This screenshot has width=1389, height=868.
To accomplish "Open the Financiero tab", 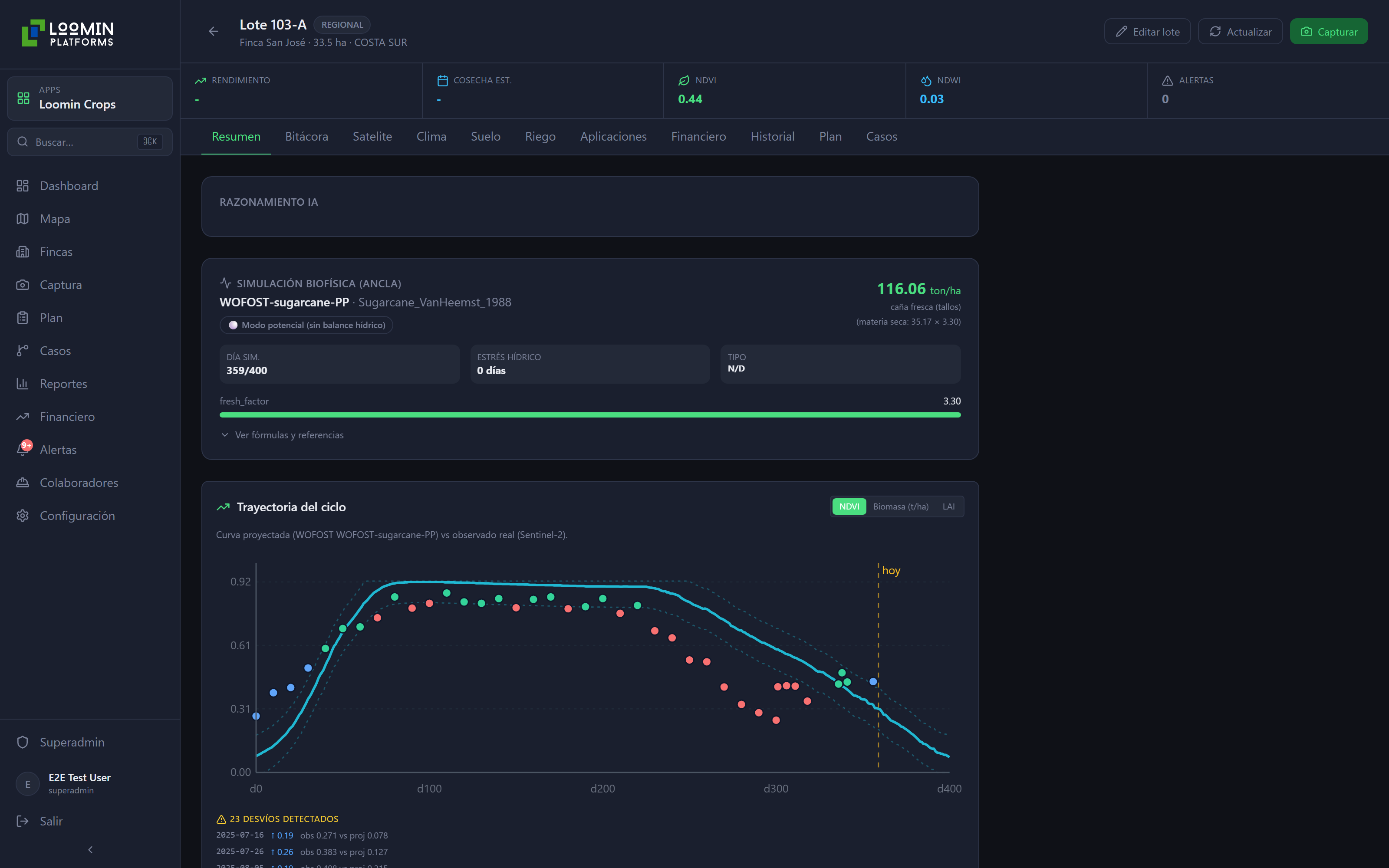I will coord(698,137).
